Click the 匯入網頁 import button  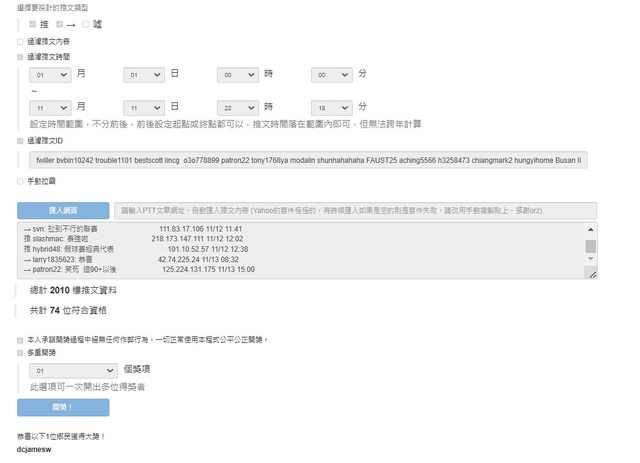point(62,210)
